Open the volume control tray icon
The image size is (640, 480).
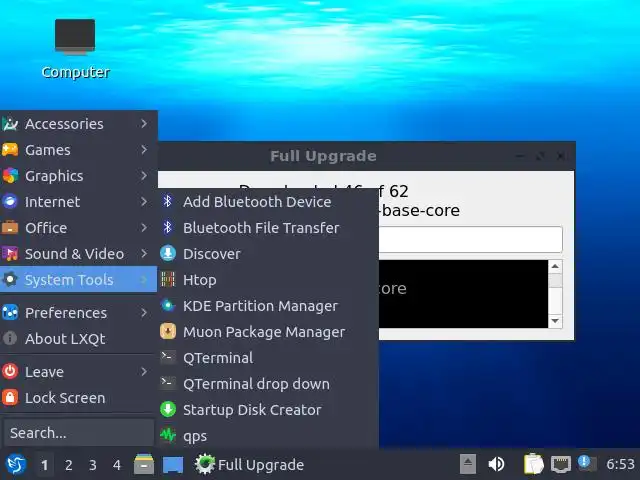pyautogui.click(x=496, y=464)
